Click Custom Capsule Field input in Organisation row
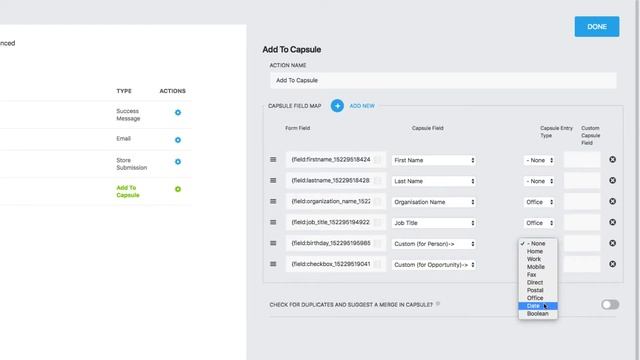The image size is (640, 360). click(x=582, y=201)
